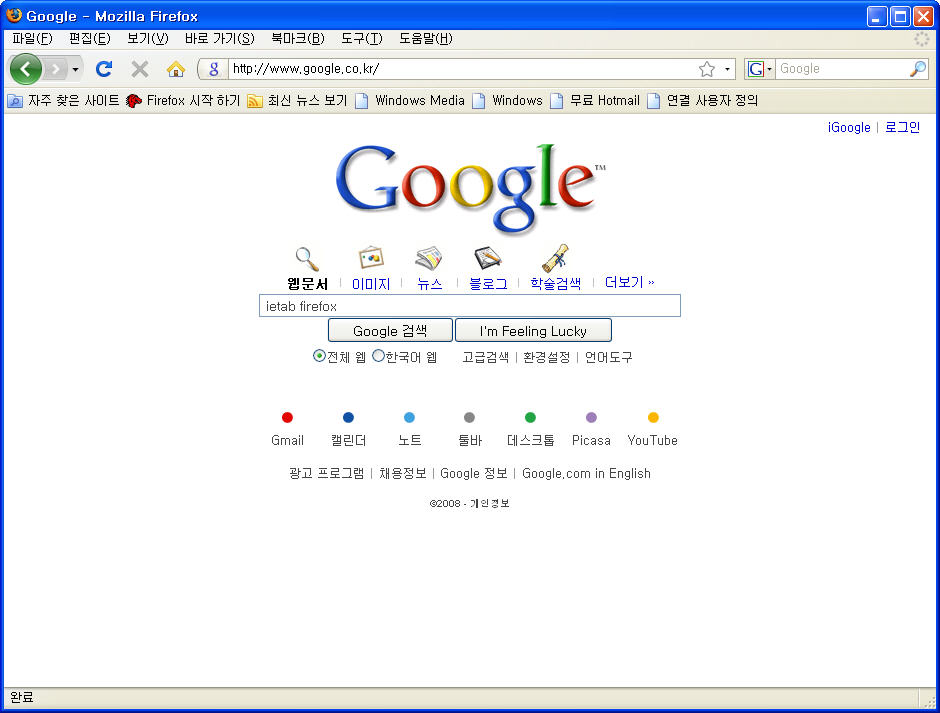Open the 도움말(H) menu
The image size is (940, 713).
pyautogui.click(x=426, y=39)
